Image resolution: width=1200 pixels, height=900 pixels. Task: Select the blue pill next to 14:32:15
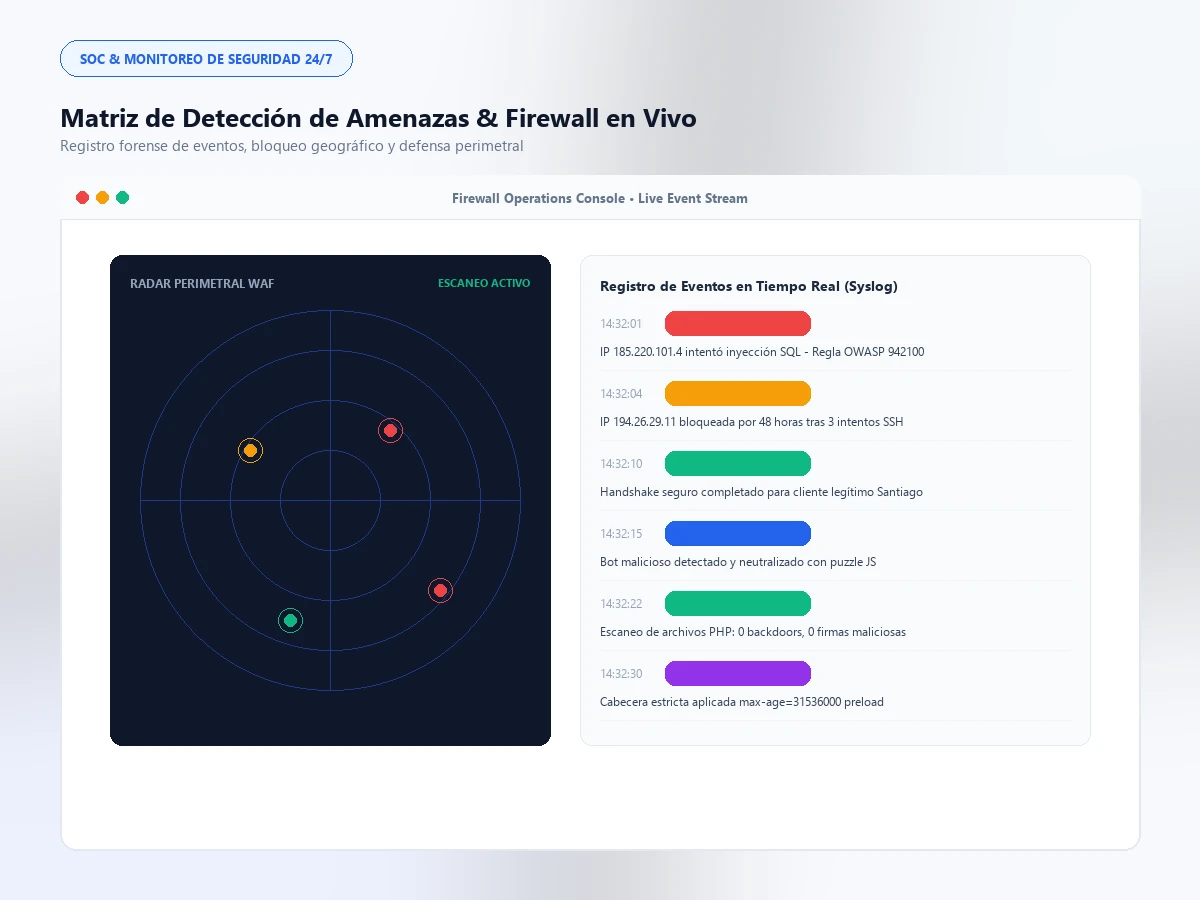(738, 533)
